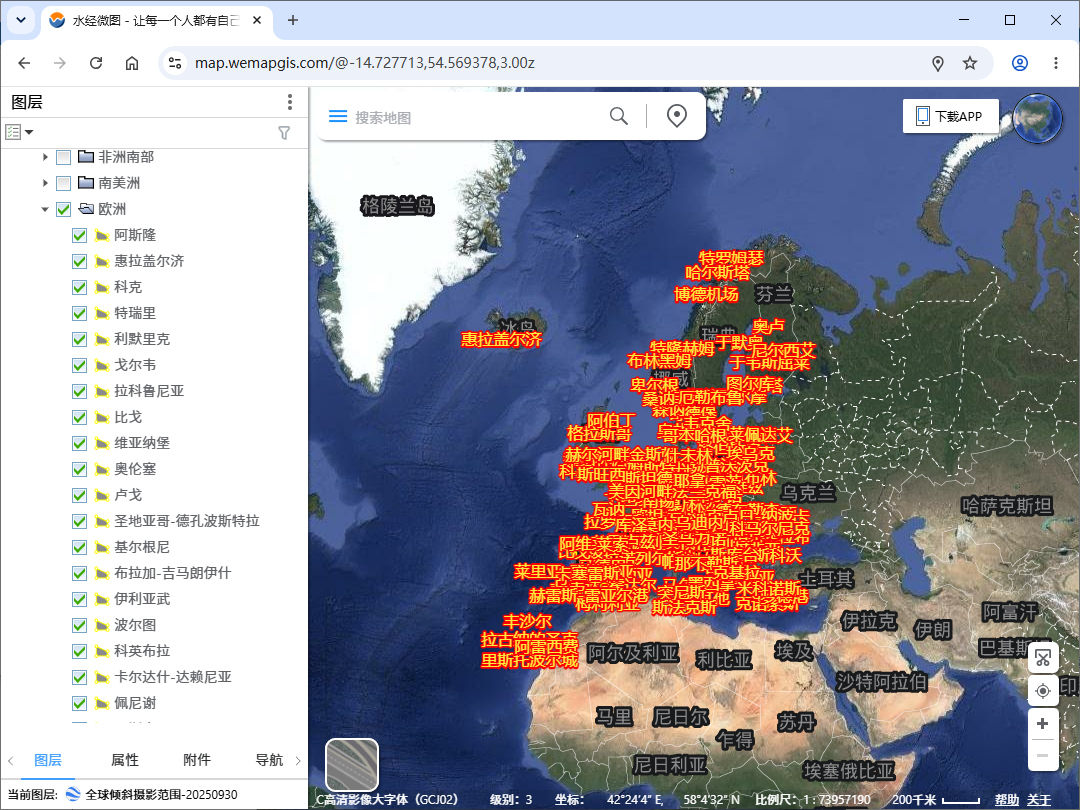
Task: Check the 非洲南部 checkbox
Action: click(63, 157)
